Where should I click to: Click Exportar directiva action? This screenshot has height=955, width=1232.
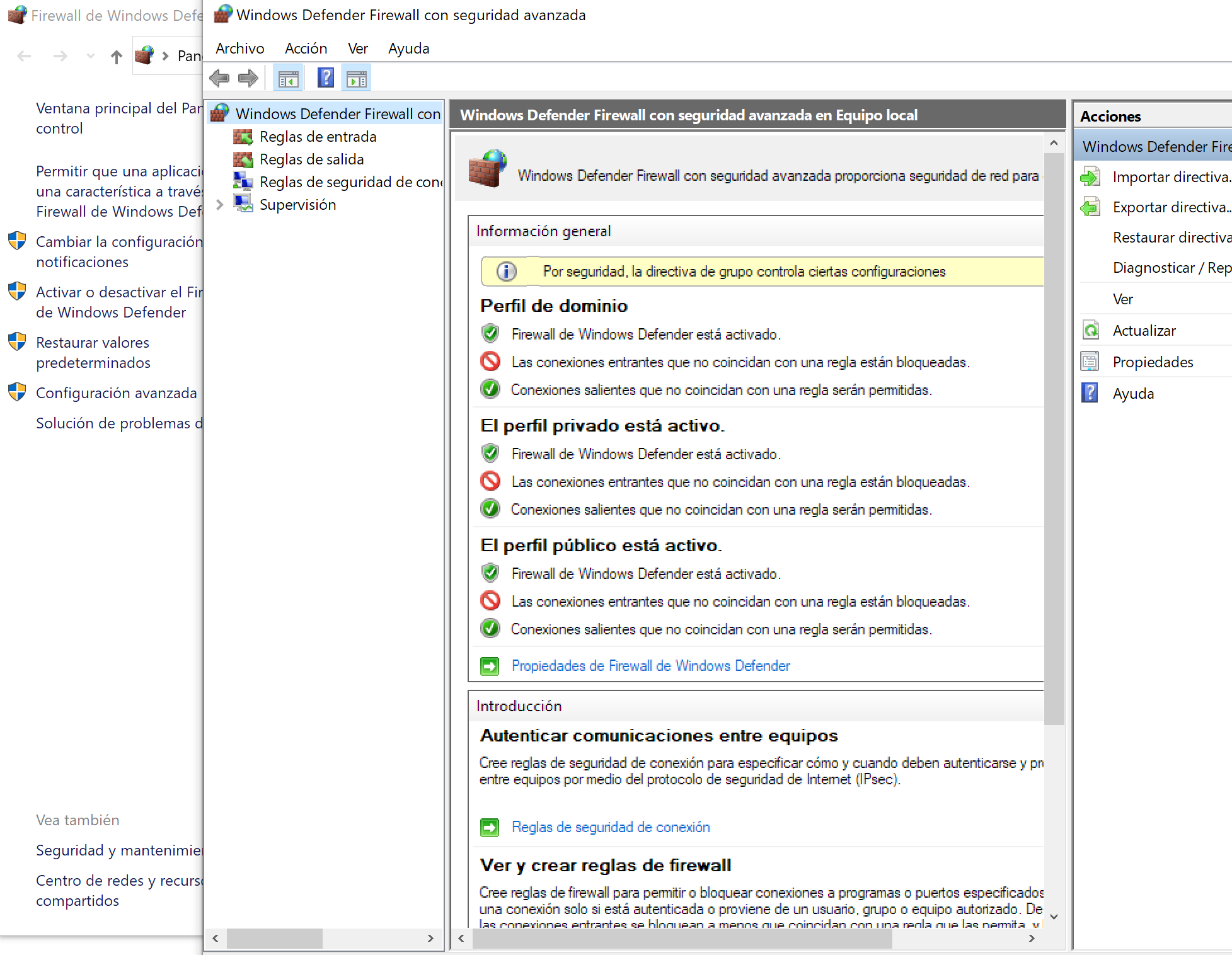click(x=1170, y=207)
